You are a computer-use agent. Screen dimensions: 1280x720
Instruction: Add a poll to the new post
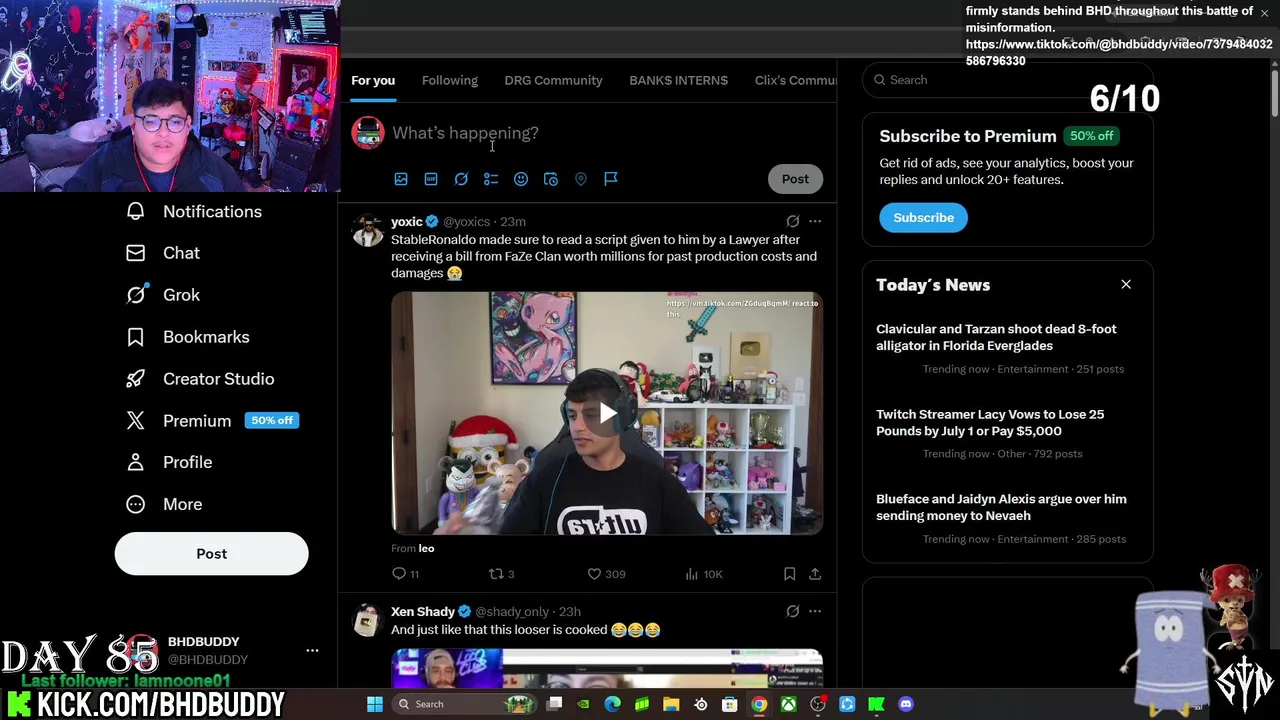[491, 179]
